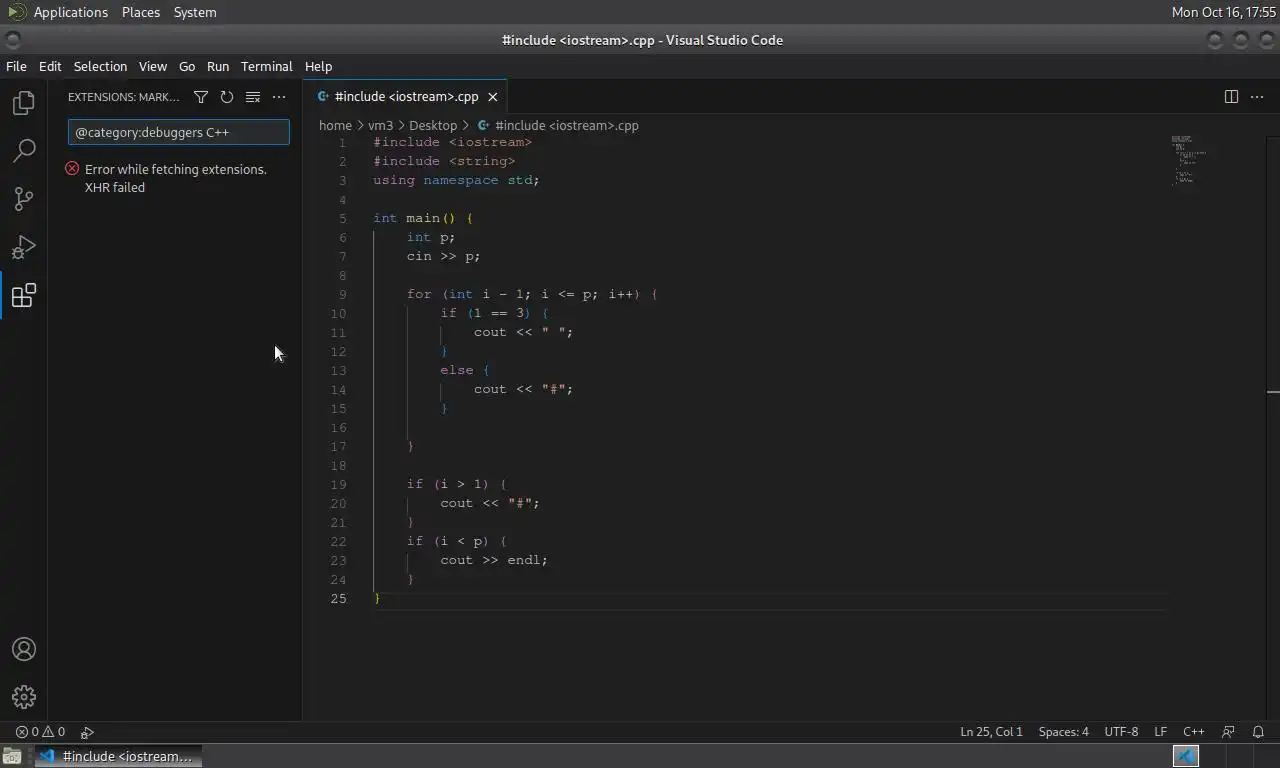Open the Places menu in top panel
Image resolution: width=1280 pixels, height=768 pixels.
coord(141,12)
